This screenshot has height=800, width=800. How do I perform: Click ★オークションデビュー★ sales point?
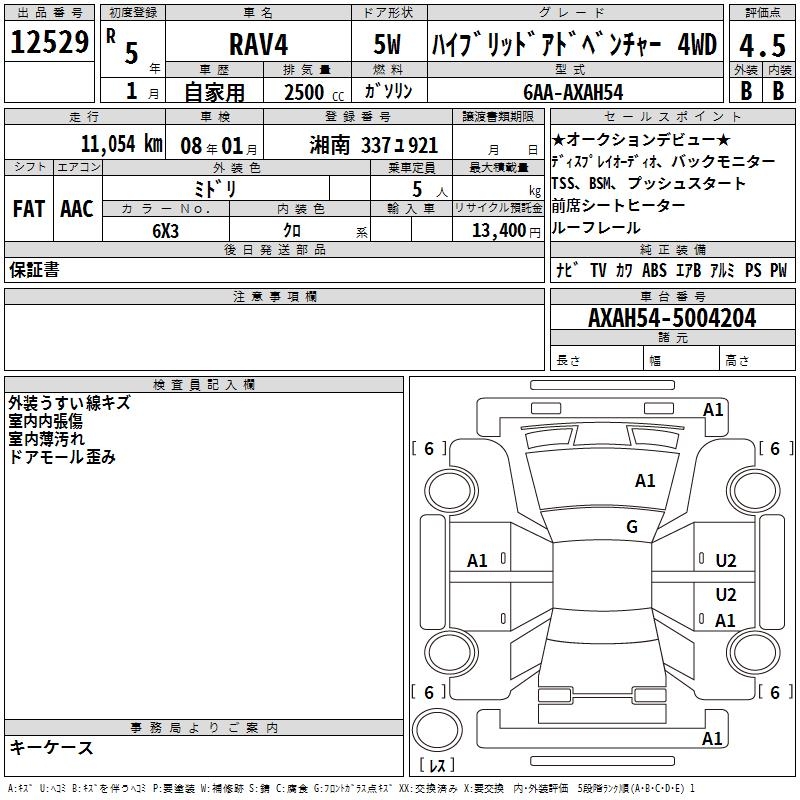(x=641, y=139)
